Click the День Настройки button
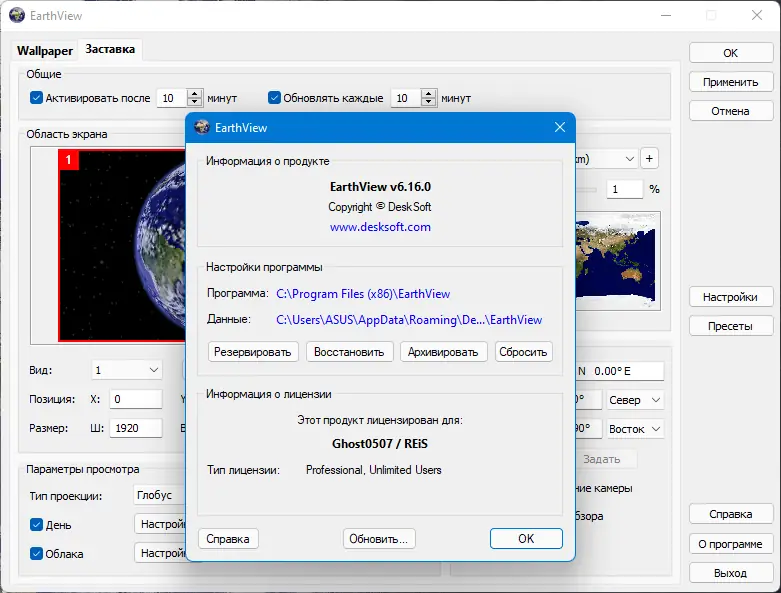This screenshot has width=781, height=593. click(160, 524)
